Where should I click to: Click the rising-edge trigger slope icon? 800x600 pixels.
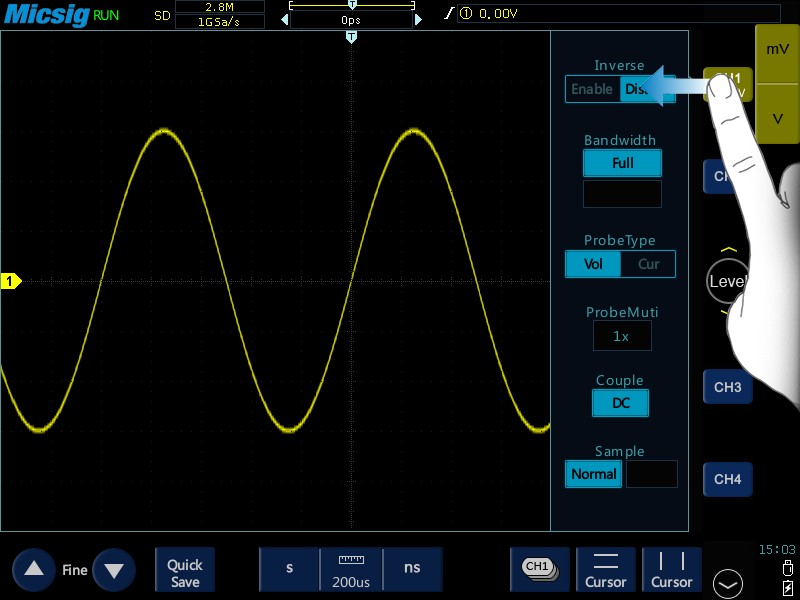(448, 15)
